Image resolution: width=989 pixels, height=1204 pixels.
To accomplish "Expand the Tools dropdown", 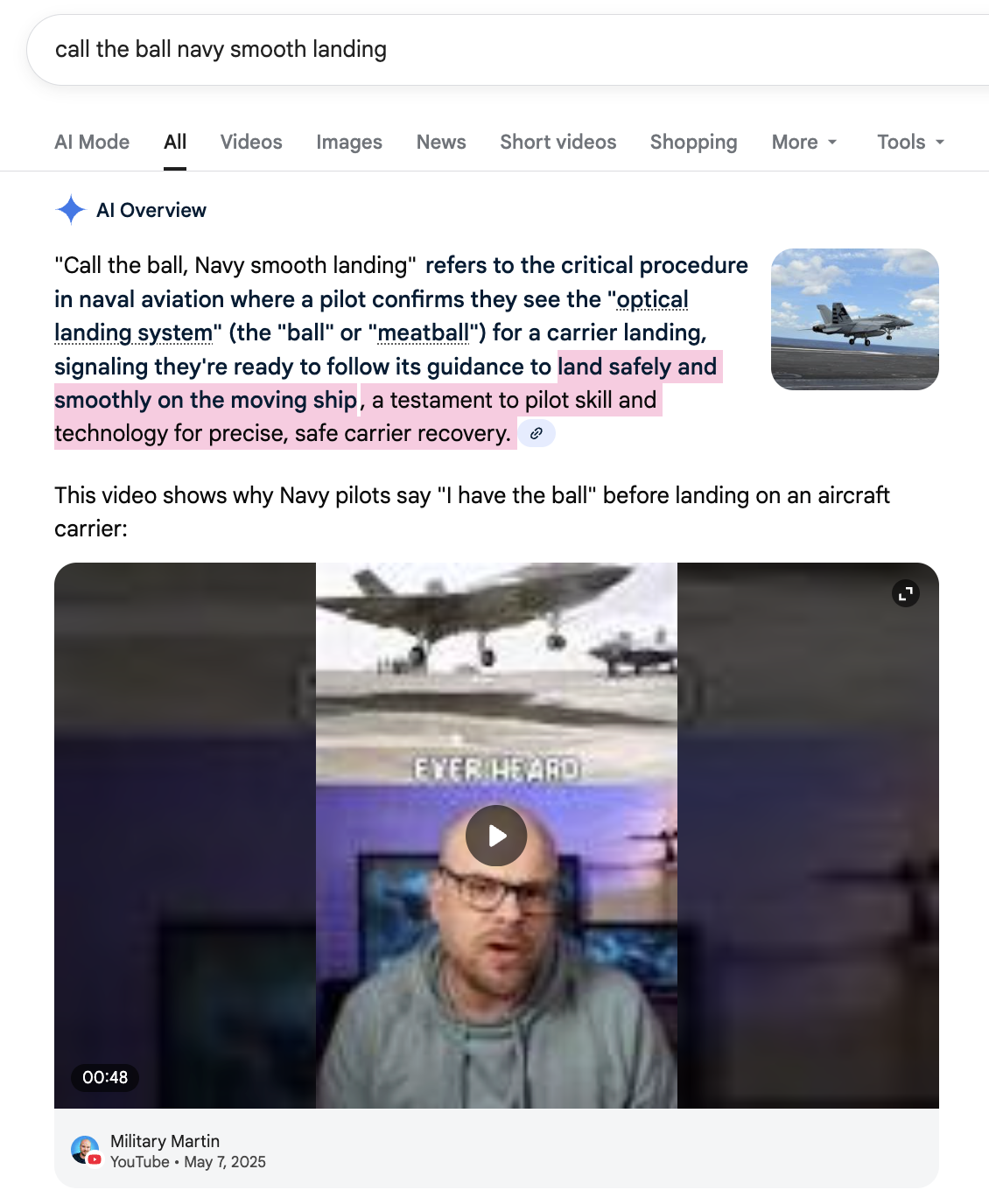I will pos(911,142).
